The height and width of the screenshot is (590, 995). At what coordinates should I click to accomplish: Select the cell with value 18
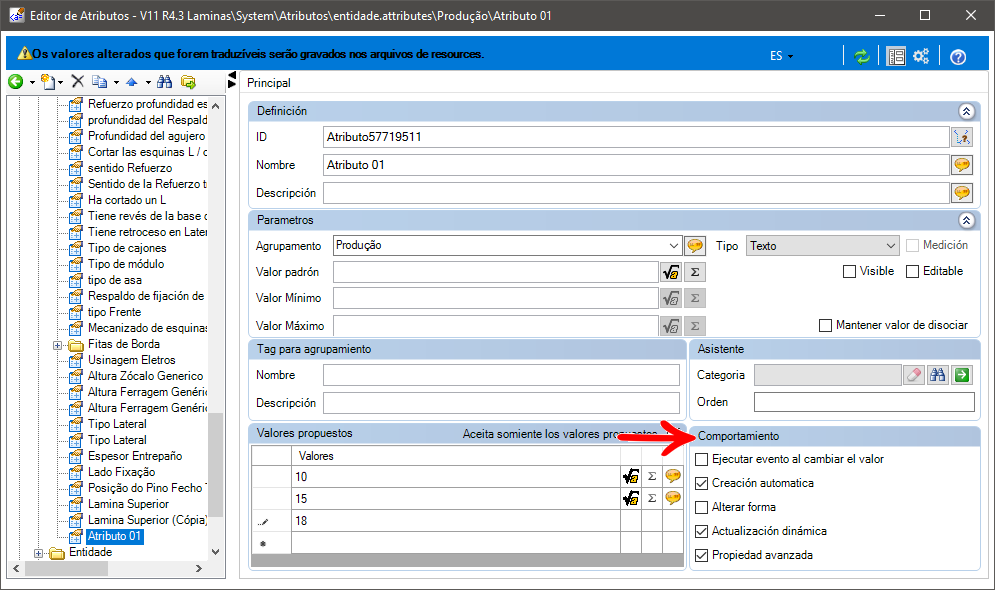coord(456,521)
